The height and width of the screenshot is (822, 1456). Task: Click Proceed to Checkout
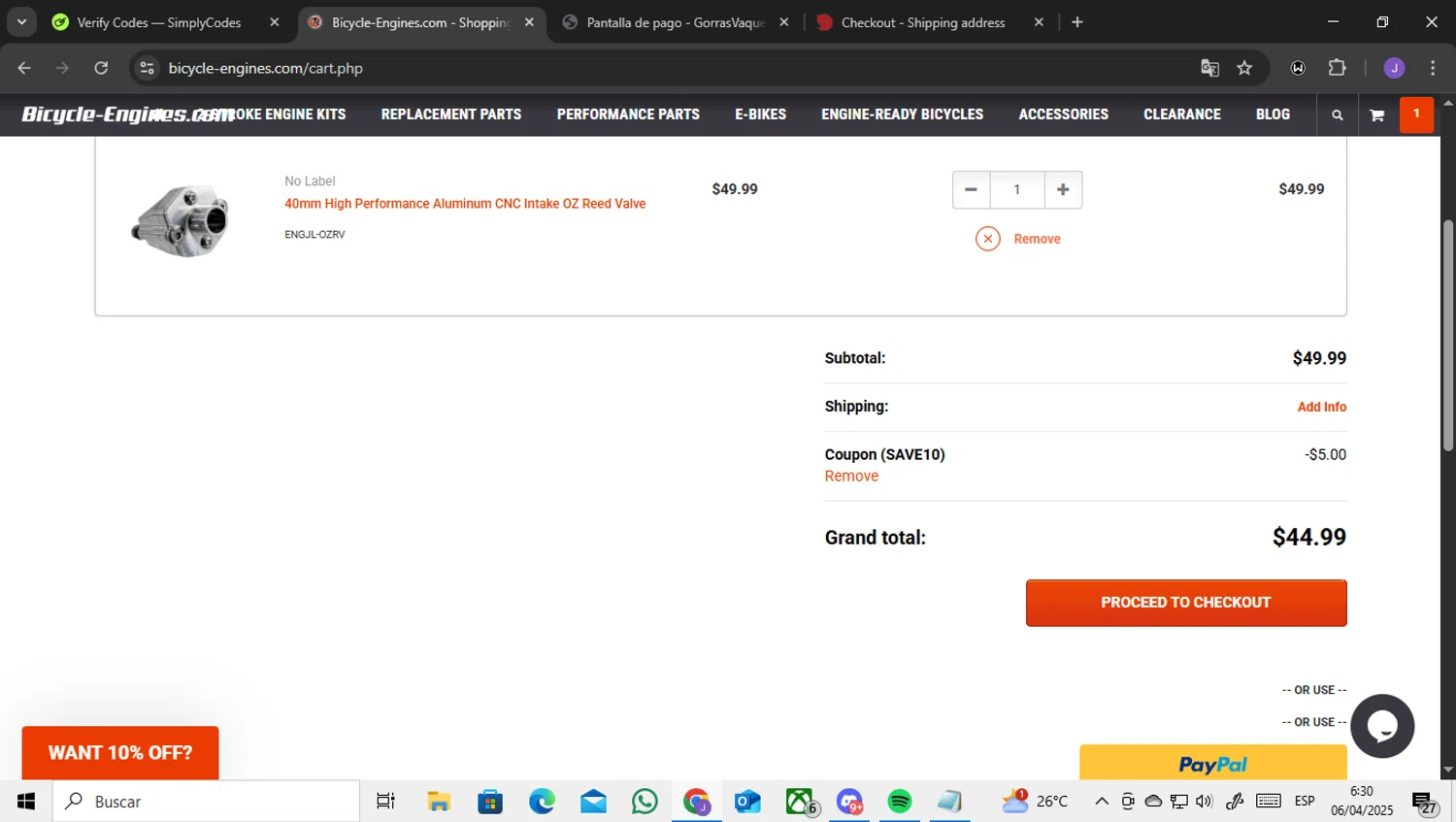pyautogui.click(x=1186, y=603)
